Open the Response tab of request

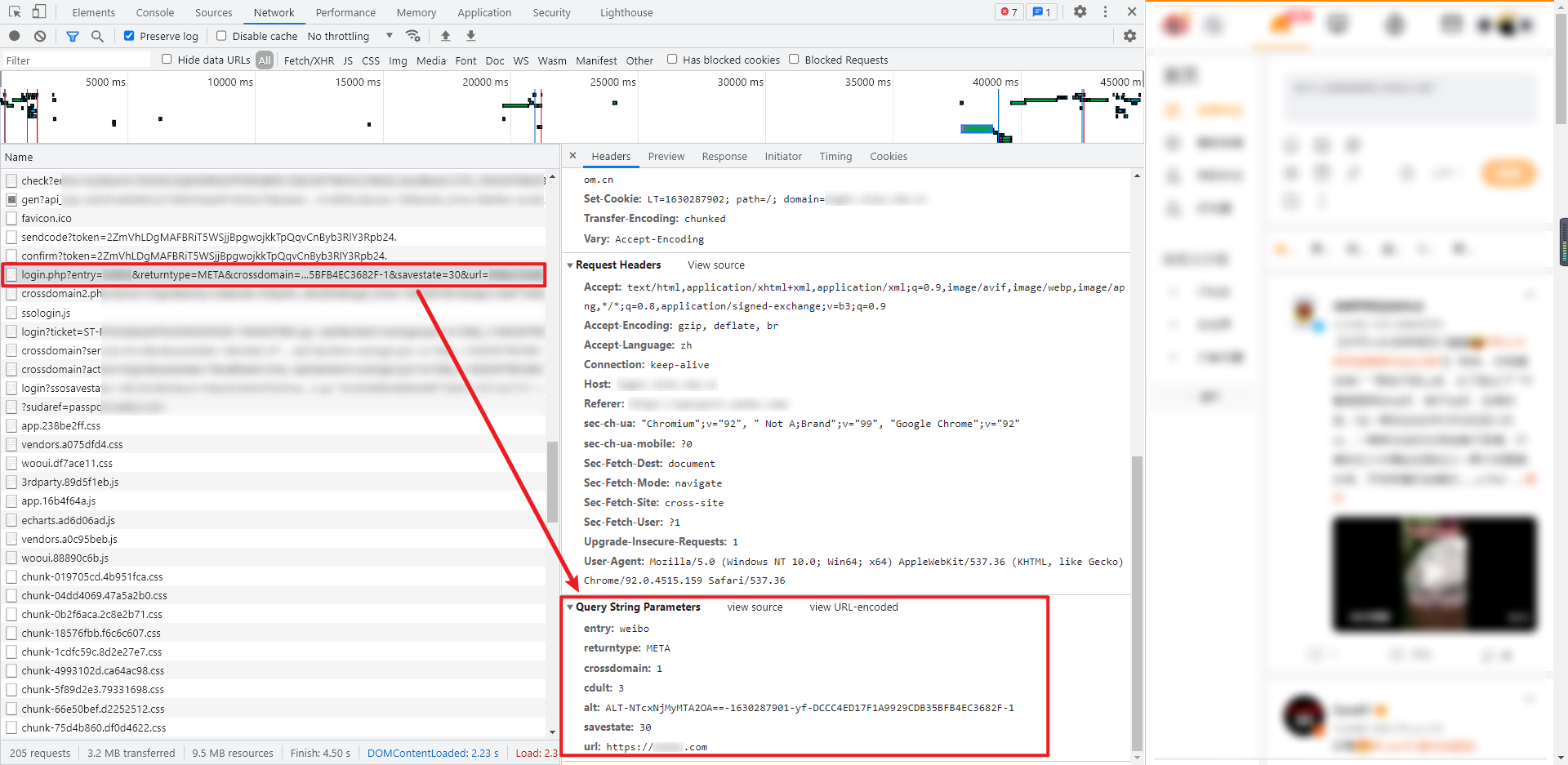(724, 157)
